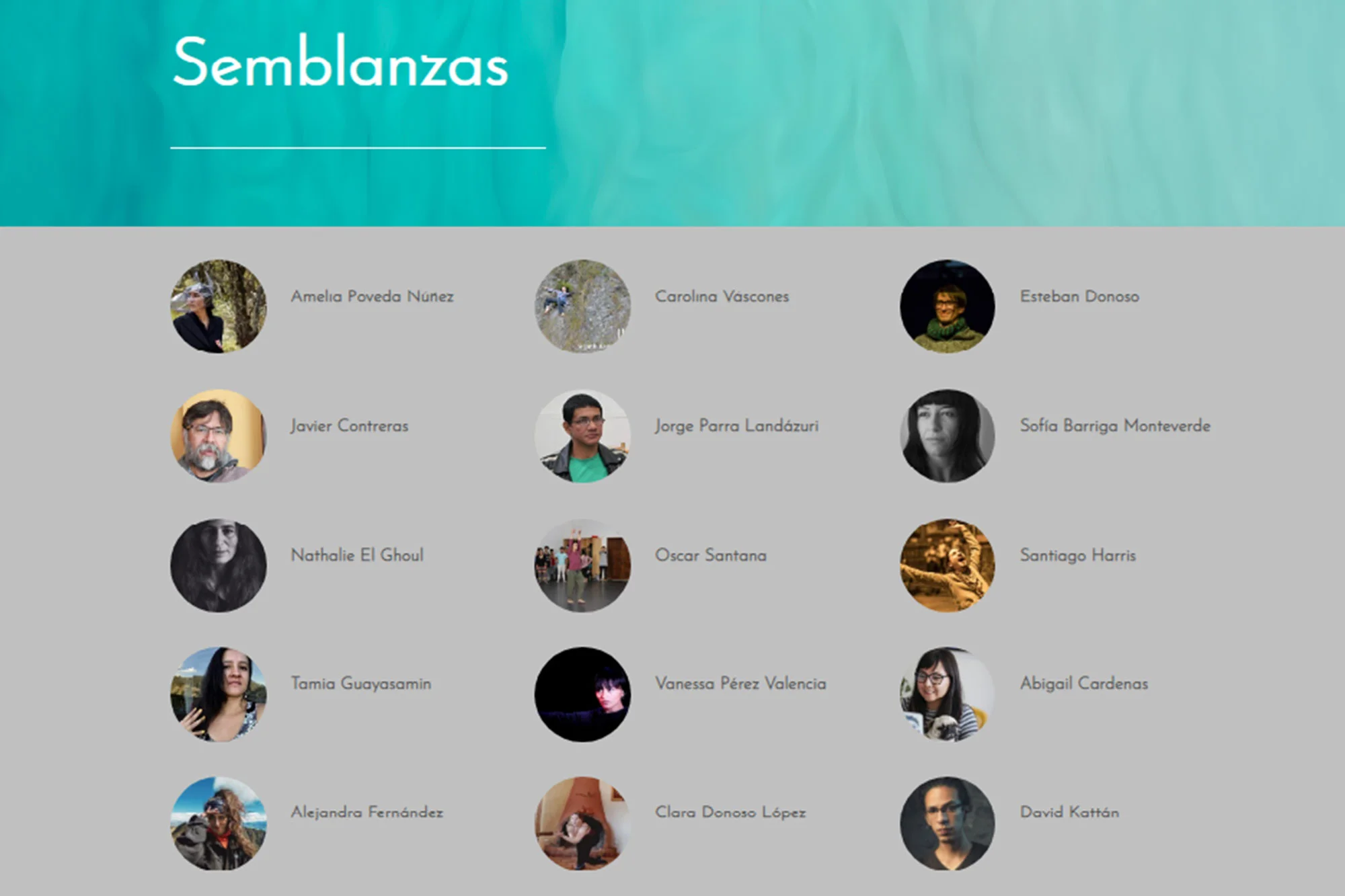This screenshot has width=1345, height=896.
Task: Open Nathalie El Ghoul avatar
Action: pos(218,565)
